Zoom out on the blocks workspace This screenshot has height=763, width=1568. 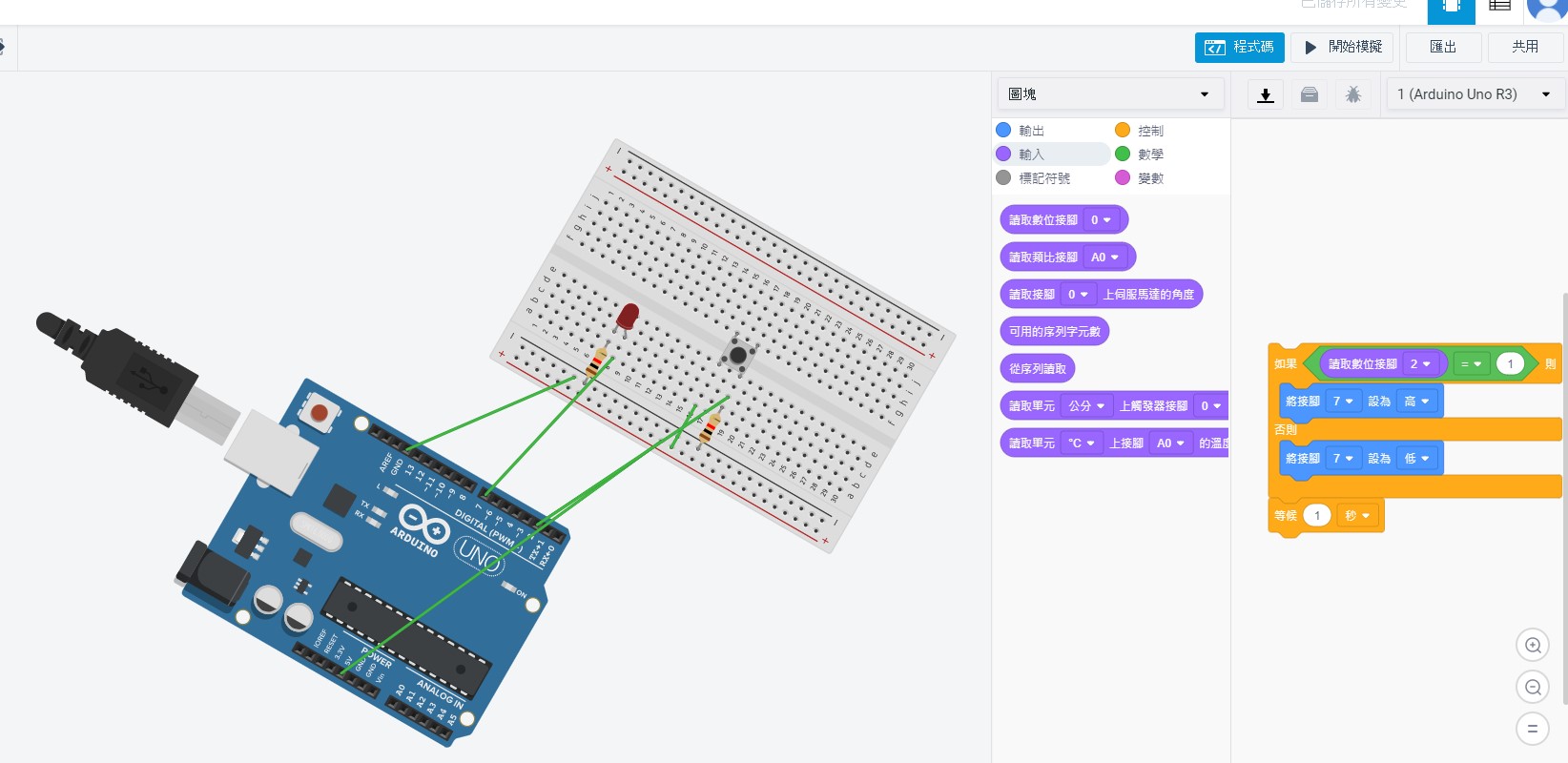(1533, 688)
